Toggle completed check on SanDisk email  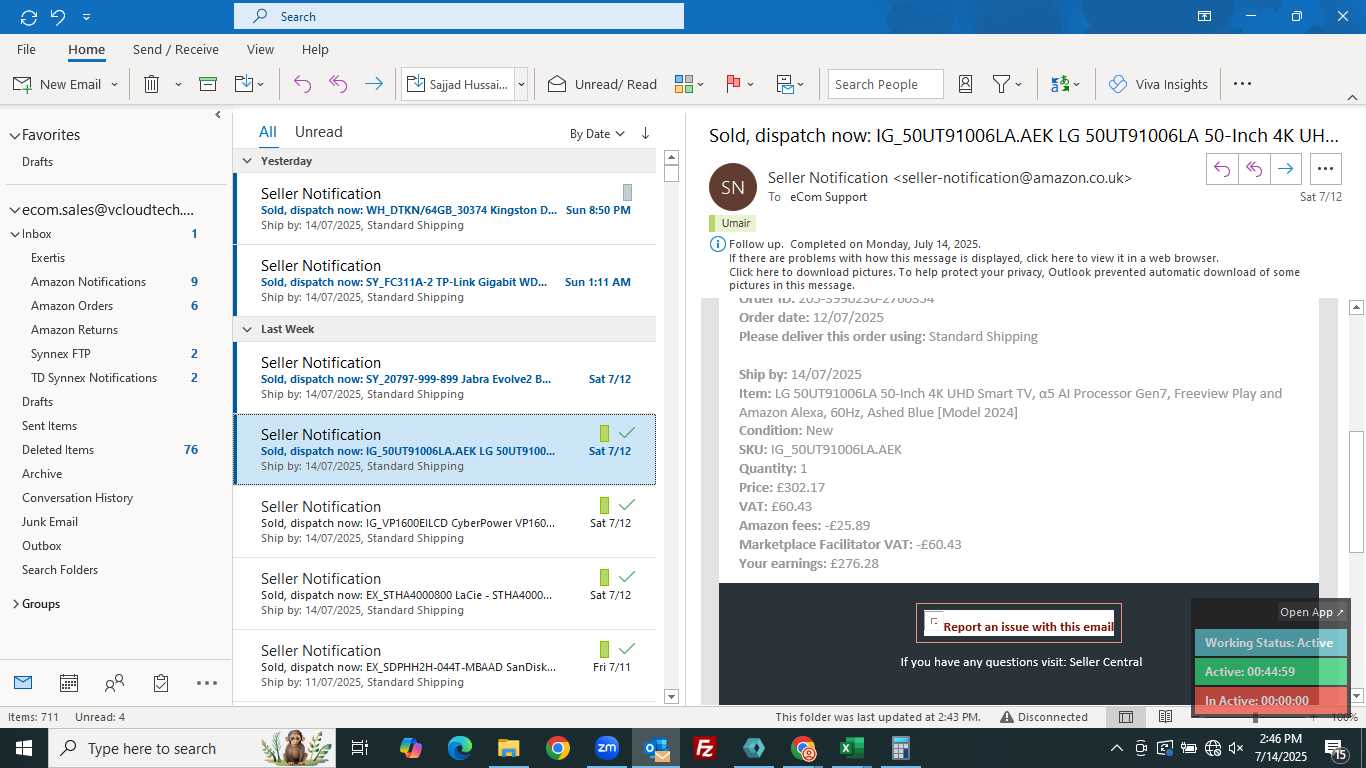click(x=627, y=649)
